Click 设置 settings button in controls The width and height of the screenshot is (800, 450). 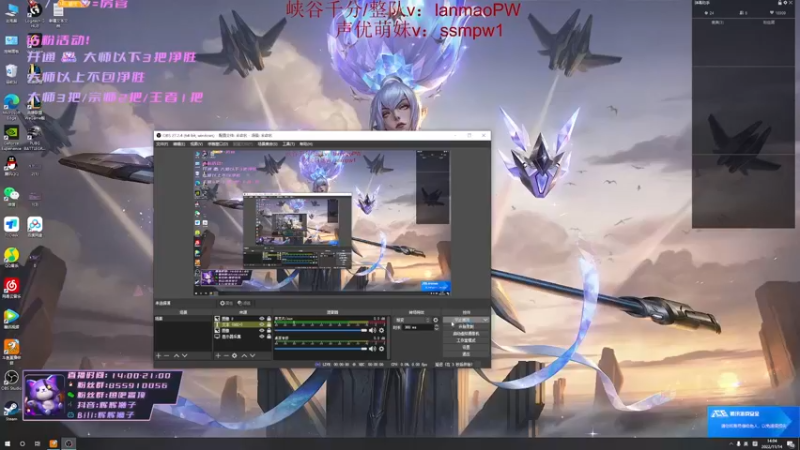coord(466,347)
